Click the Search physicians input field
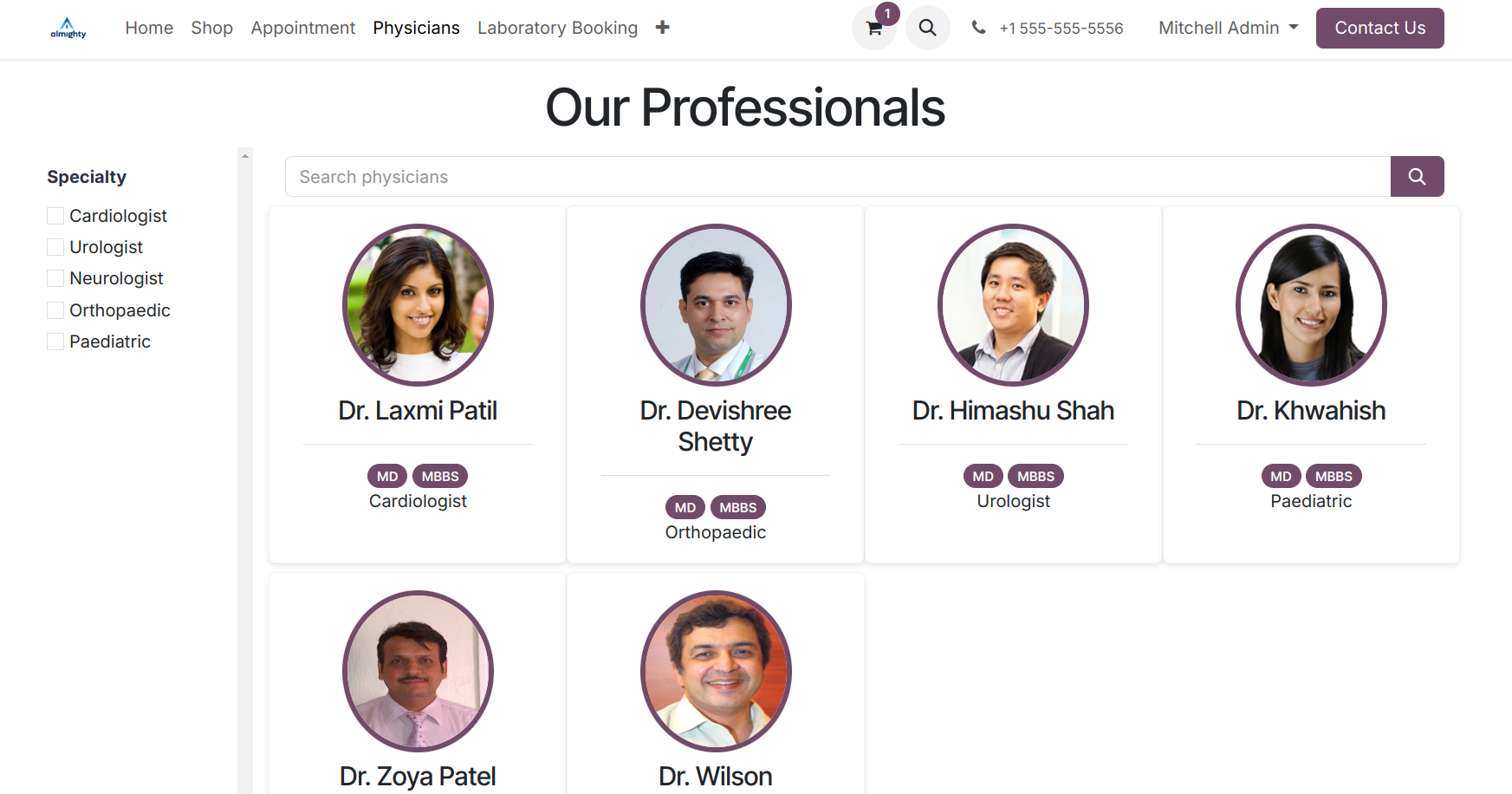 pyautogui.click(x=838, y=177)
